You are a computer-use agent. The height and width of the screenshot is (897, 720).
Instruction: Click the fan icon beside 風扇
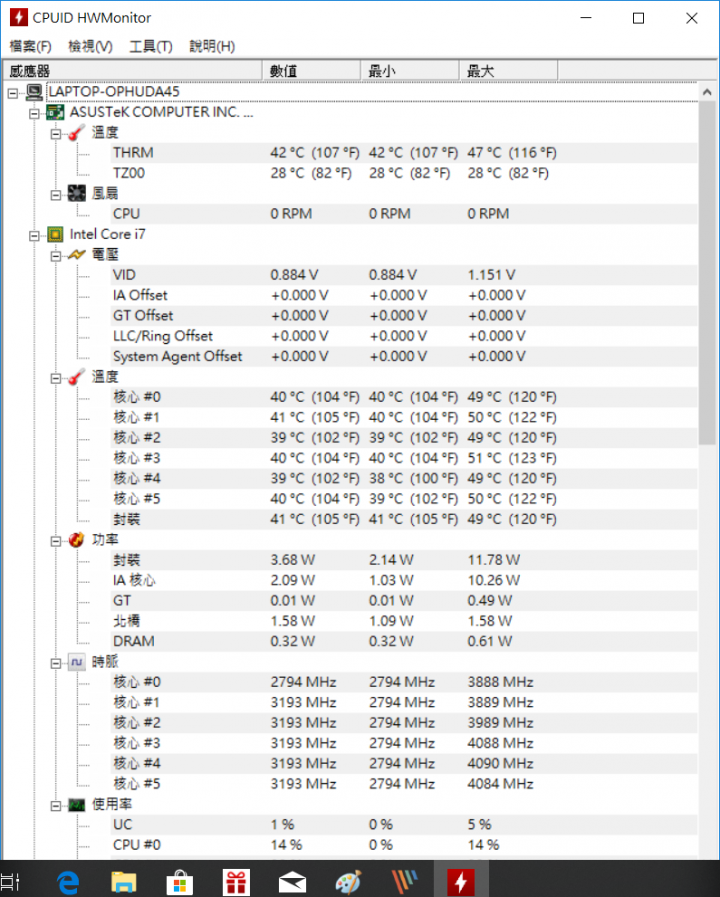[x=77, y=193]
